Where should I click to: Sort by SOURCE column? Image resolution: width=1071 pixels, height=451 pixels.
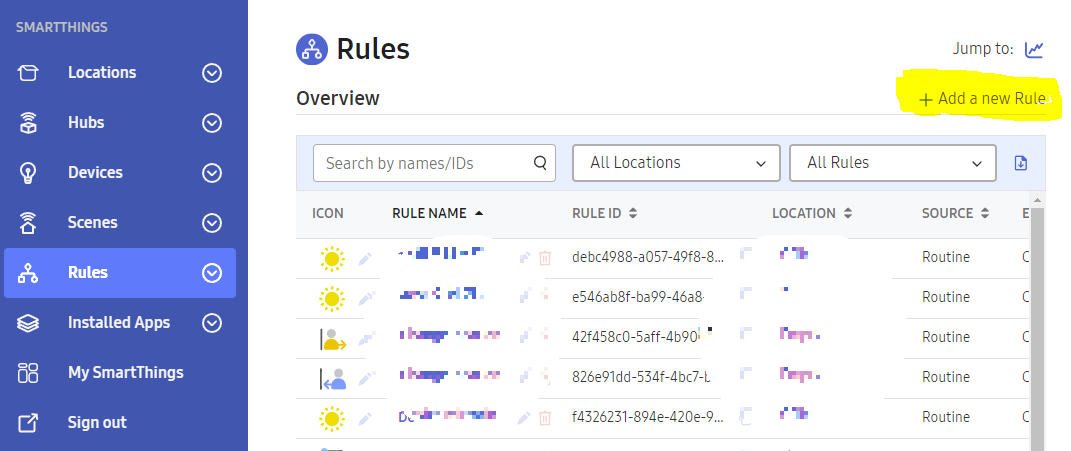[956, 213]
